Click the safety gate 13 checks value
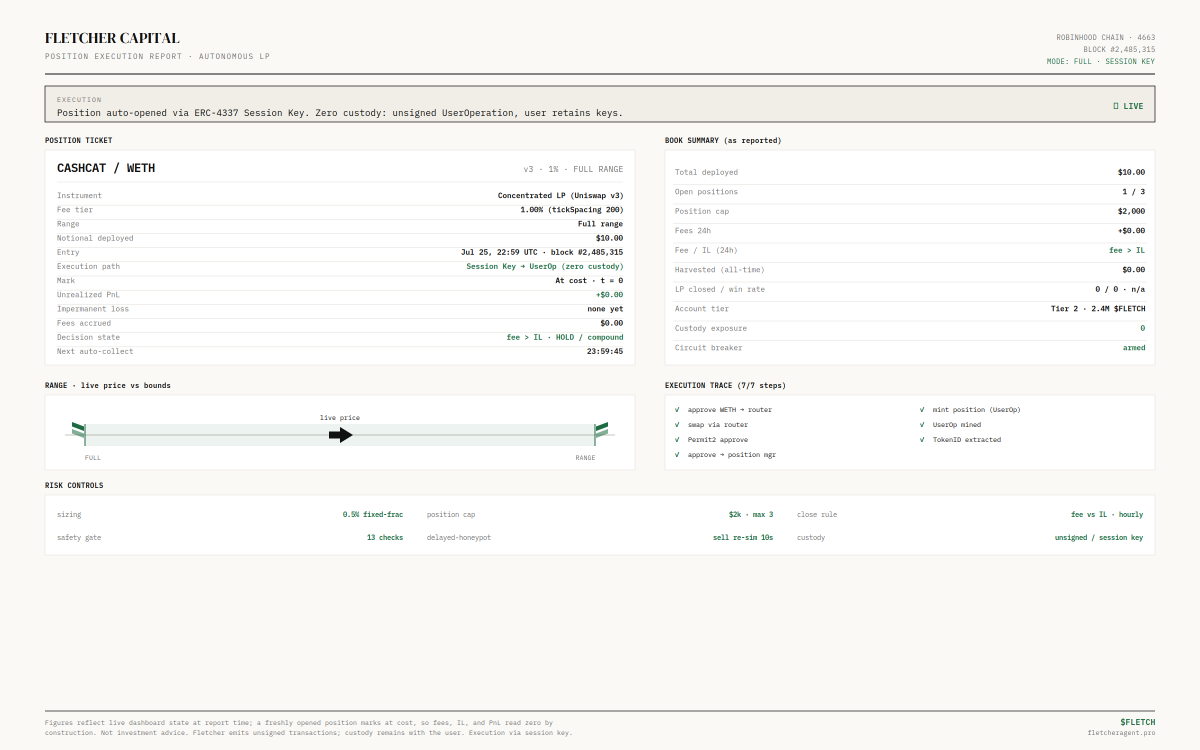This screenshot has width=1200, height=750. (385, 537)
